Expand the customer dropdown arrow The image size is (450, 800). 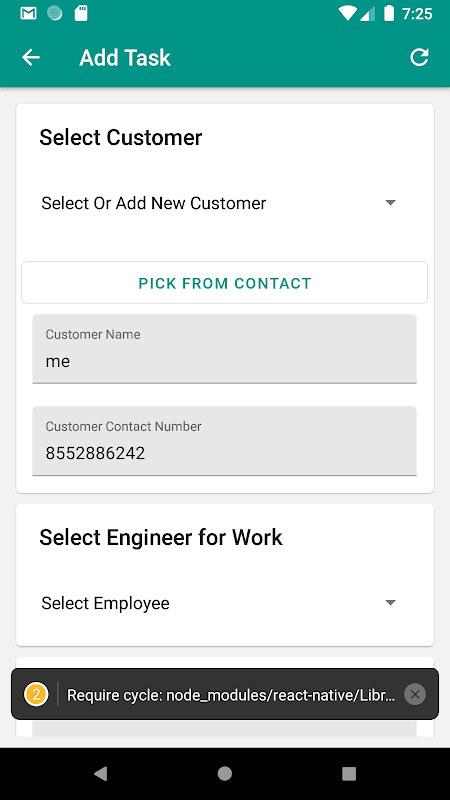390,203
